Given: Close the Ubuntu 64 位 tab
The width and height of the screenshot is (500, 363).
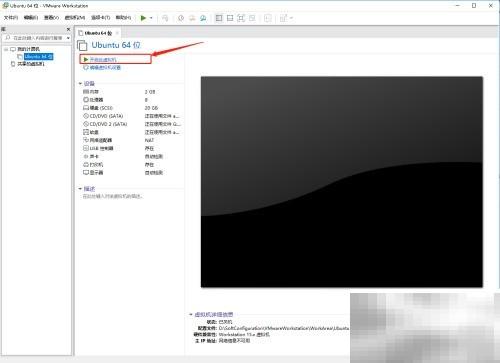Looking at the screenshot, I should click(117, 33).
